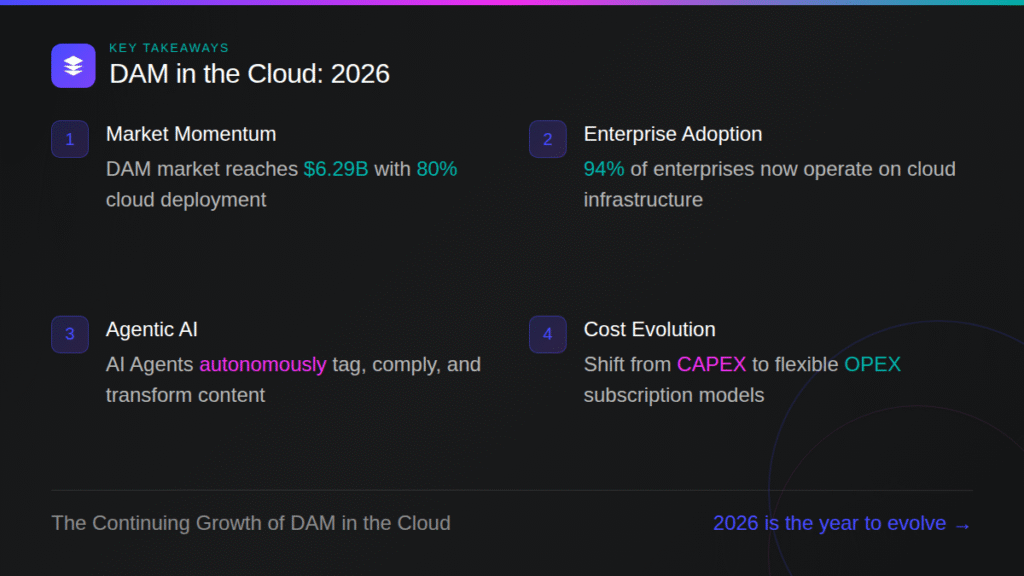Click the purple layers icon beside the title
Viewport: 1024px width, 576px height.
coord(73,65)
